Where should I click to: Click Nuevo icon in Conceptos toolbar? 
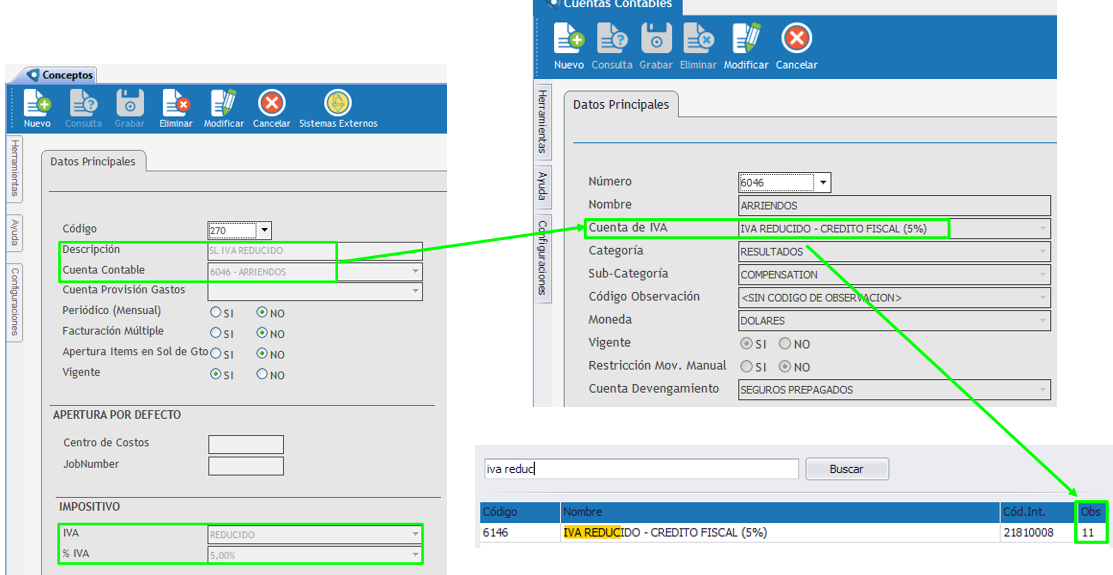(37, 103)
